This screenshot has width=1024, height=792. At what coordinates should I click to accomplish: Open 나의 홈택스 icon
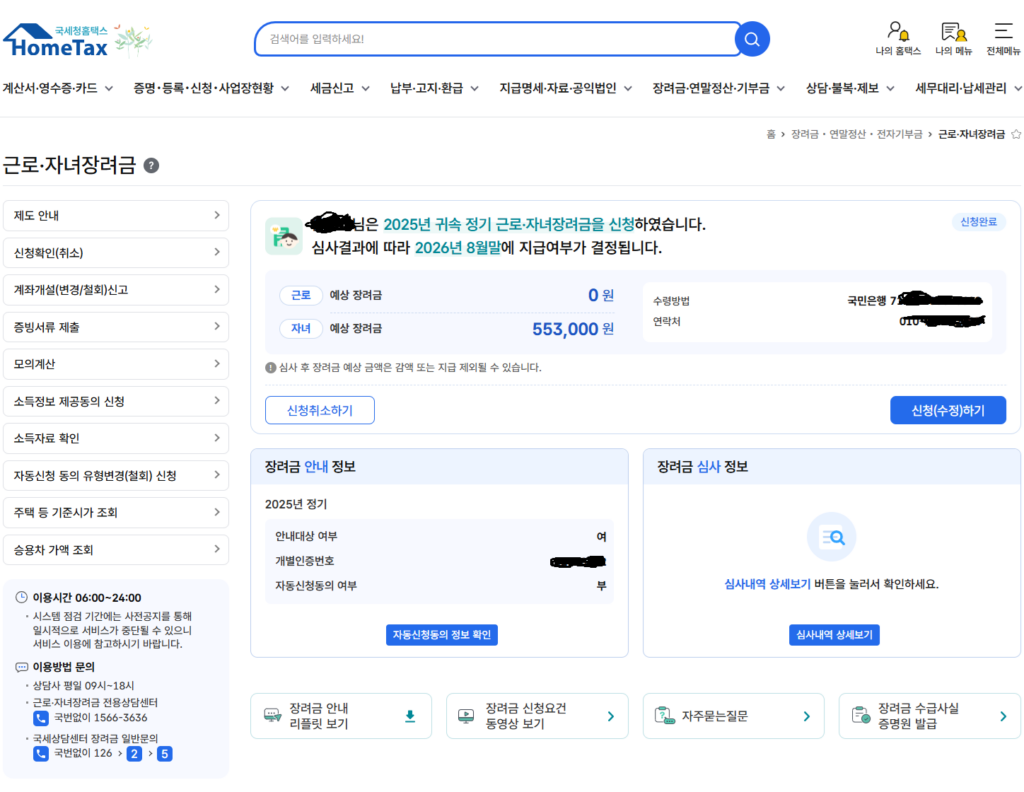(x=898, y=39)
